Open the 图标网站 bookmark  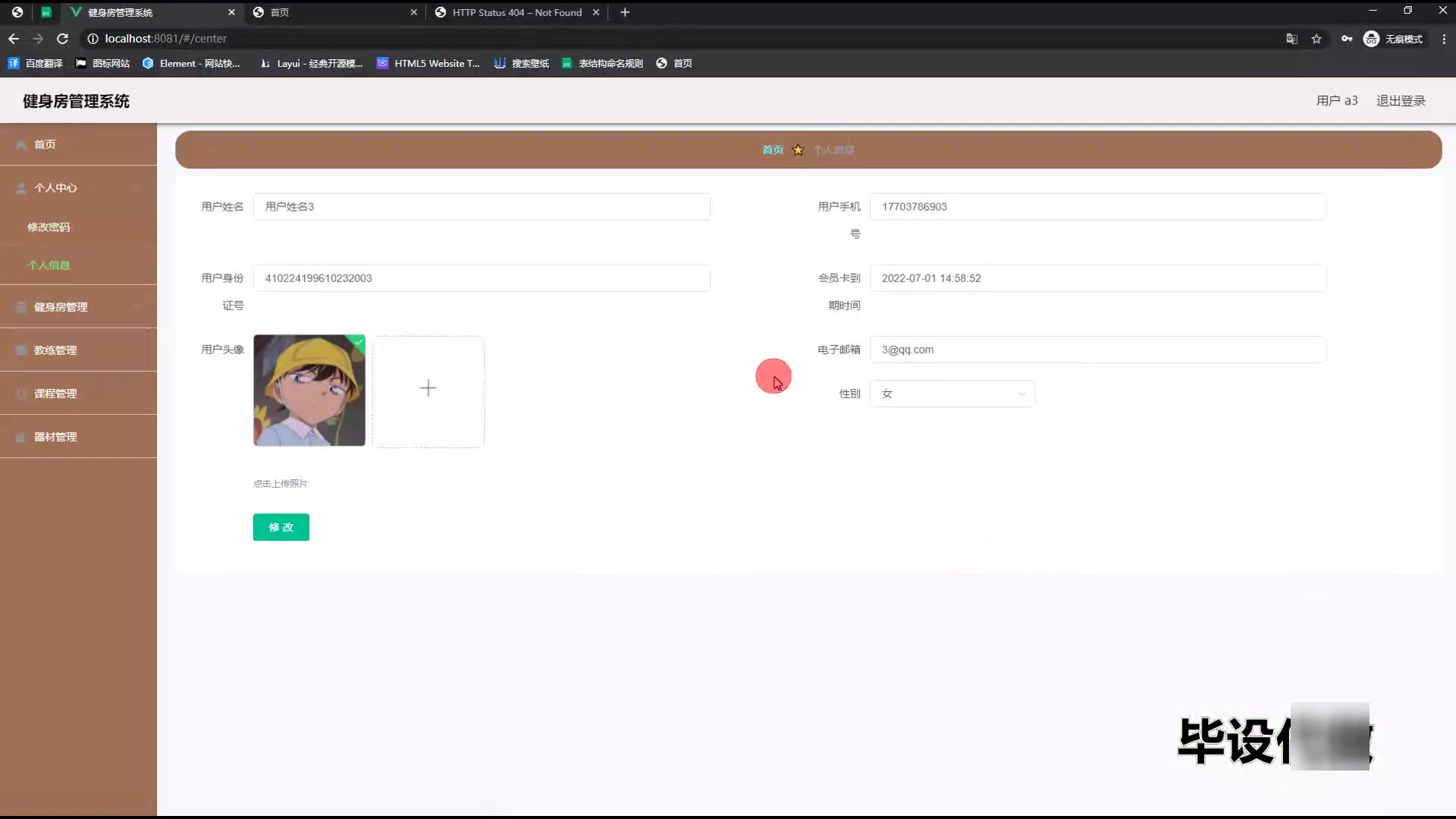(x=103, y=64)
